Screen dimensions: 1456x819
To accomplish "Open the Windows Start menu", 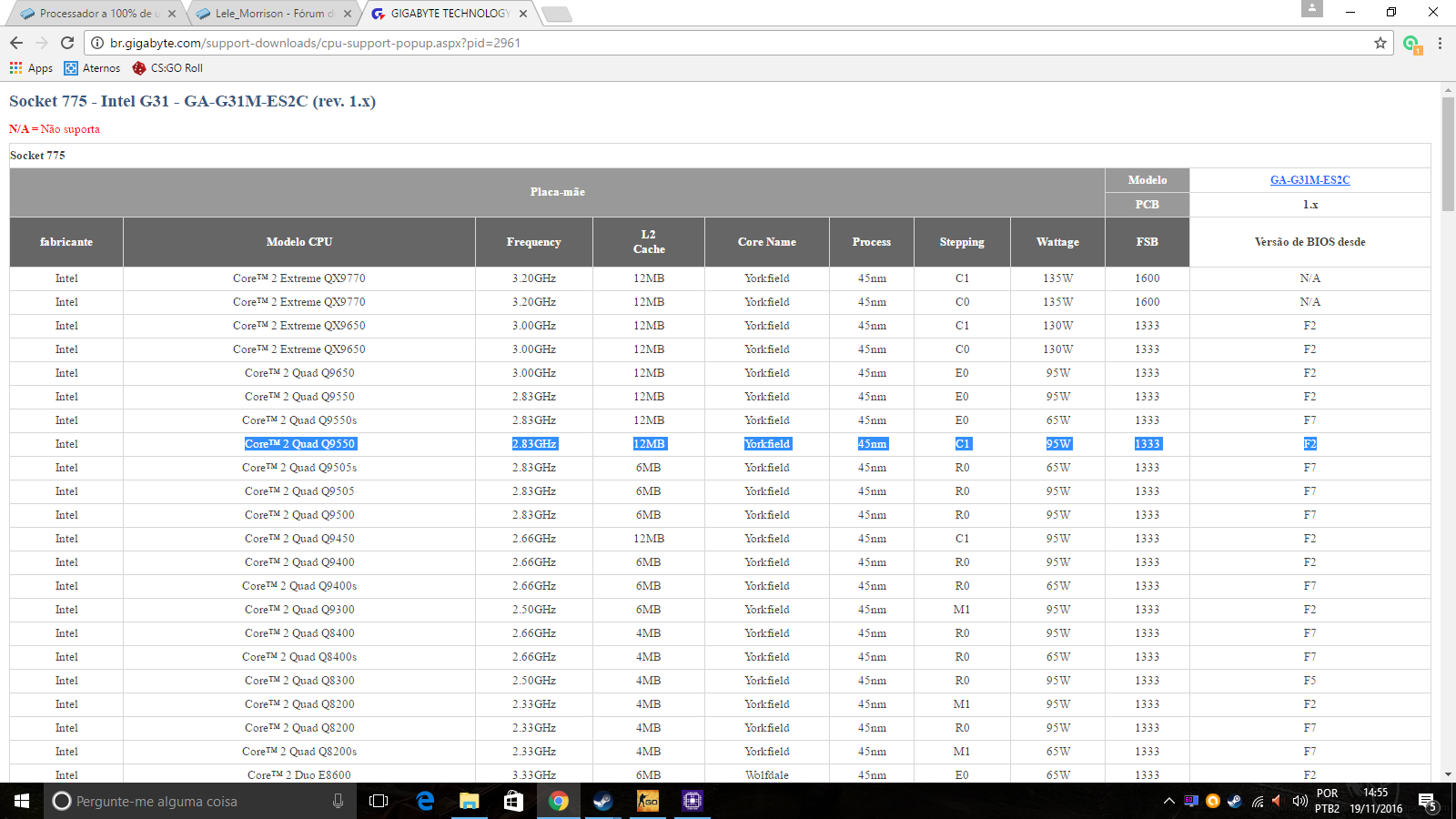I will 22,801.
